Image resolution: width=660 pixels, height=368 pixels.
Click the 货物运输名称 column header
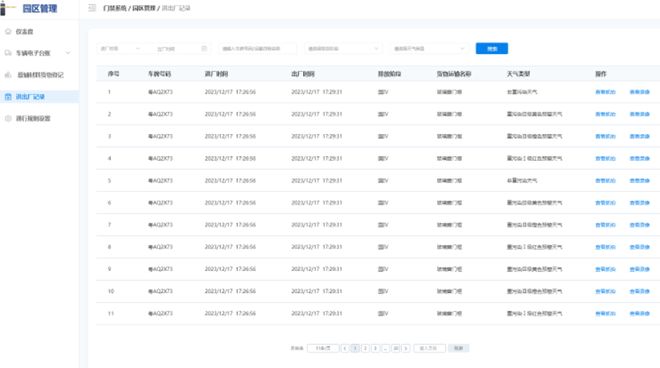click(454, 74)
